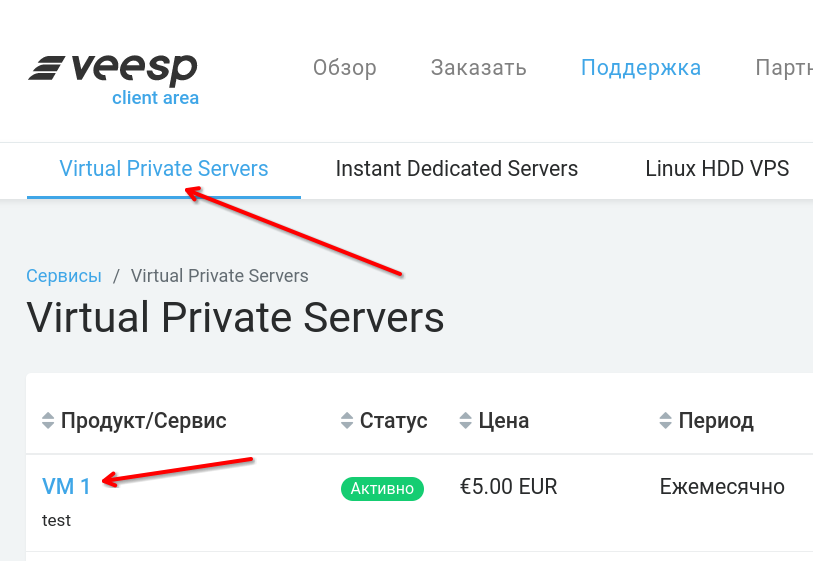Switch to the Instant Dedicated Servers tab
Screen dimensions: 813x561
456,169
